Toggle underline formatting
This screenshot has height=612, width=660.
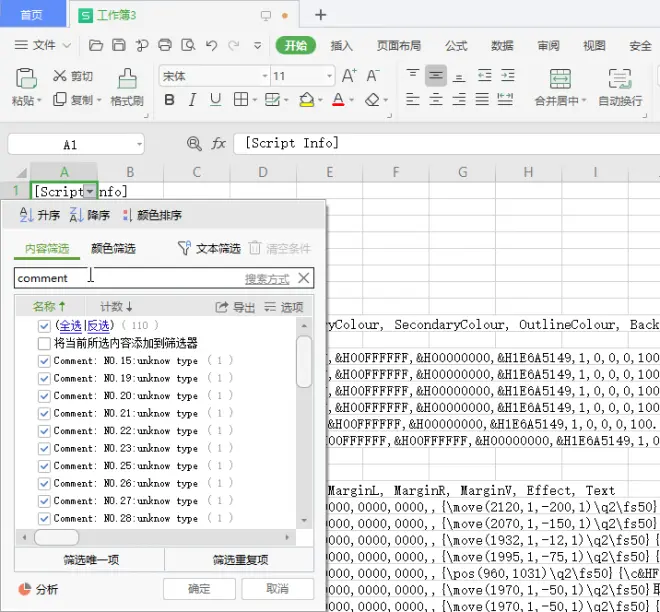(x=216, y=100)
